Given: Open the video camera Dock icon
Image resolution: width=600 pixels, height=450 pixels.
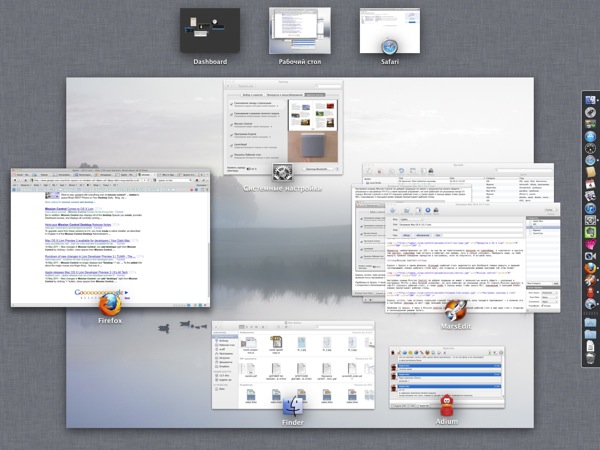Looking at the screenshot, I should tap(590, 256).
